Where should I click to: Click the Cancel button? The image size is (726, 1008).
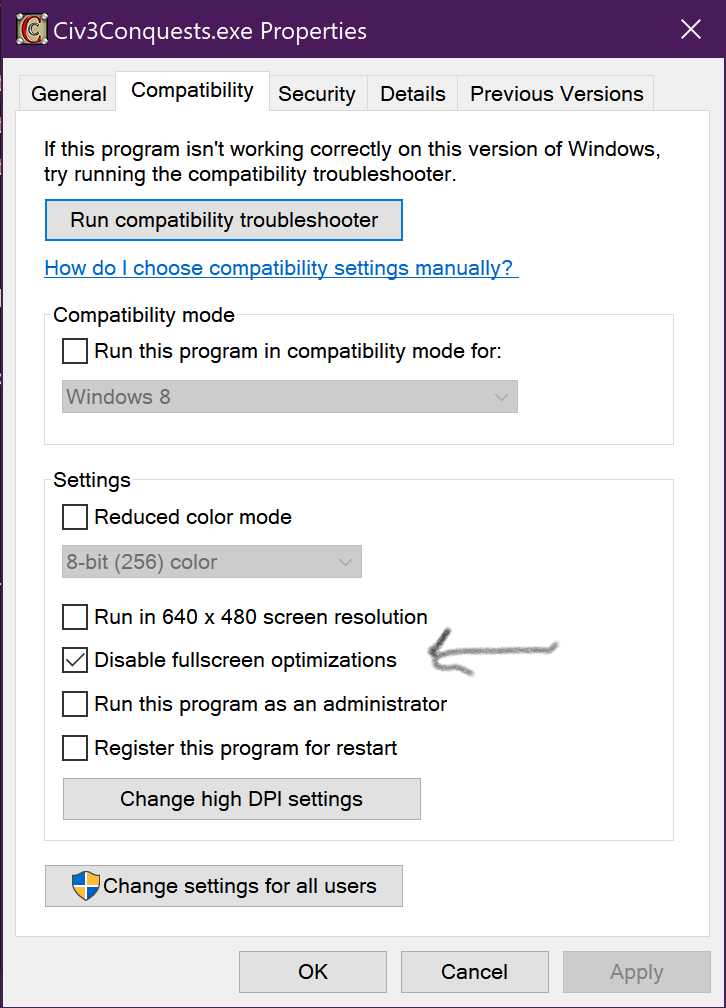coord(474,972)
